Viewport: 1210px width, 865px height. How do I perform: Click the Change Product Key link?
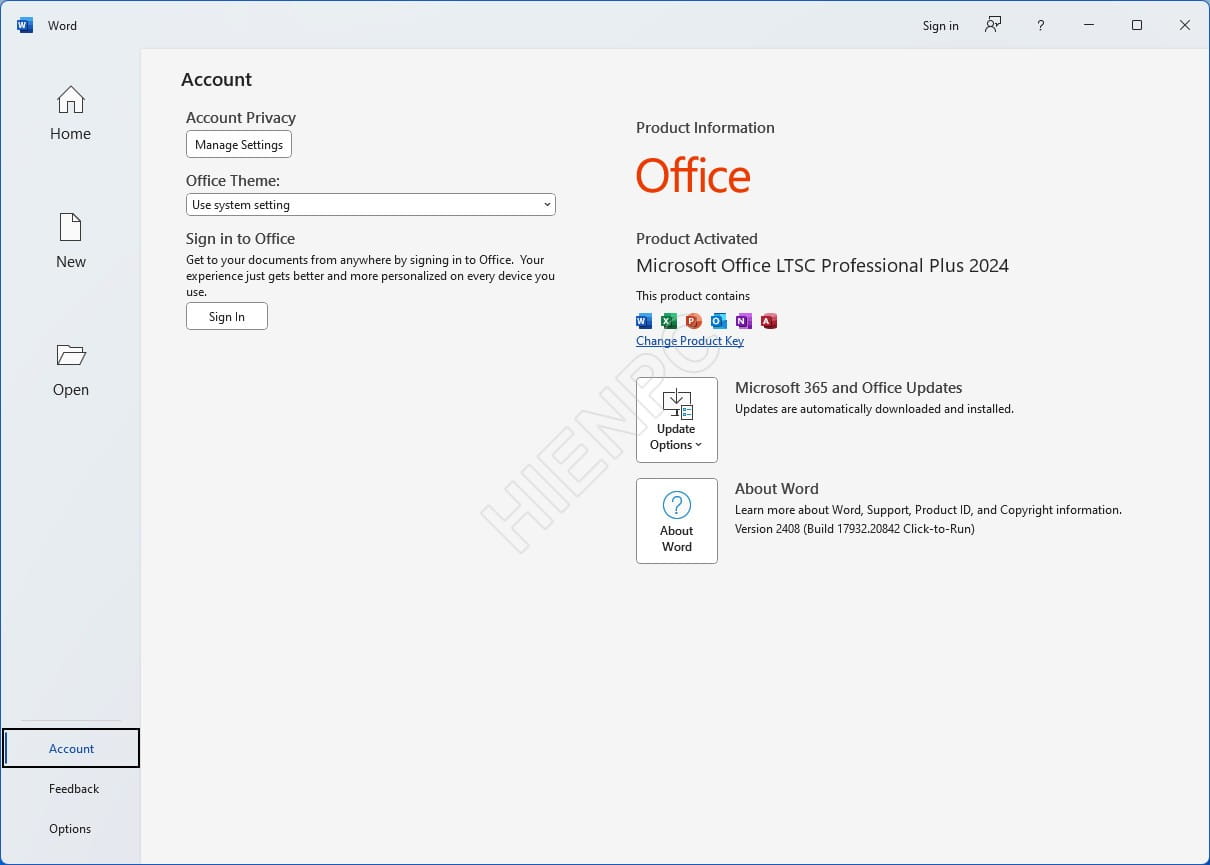click(x=690, y=341)
